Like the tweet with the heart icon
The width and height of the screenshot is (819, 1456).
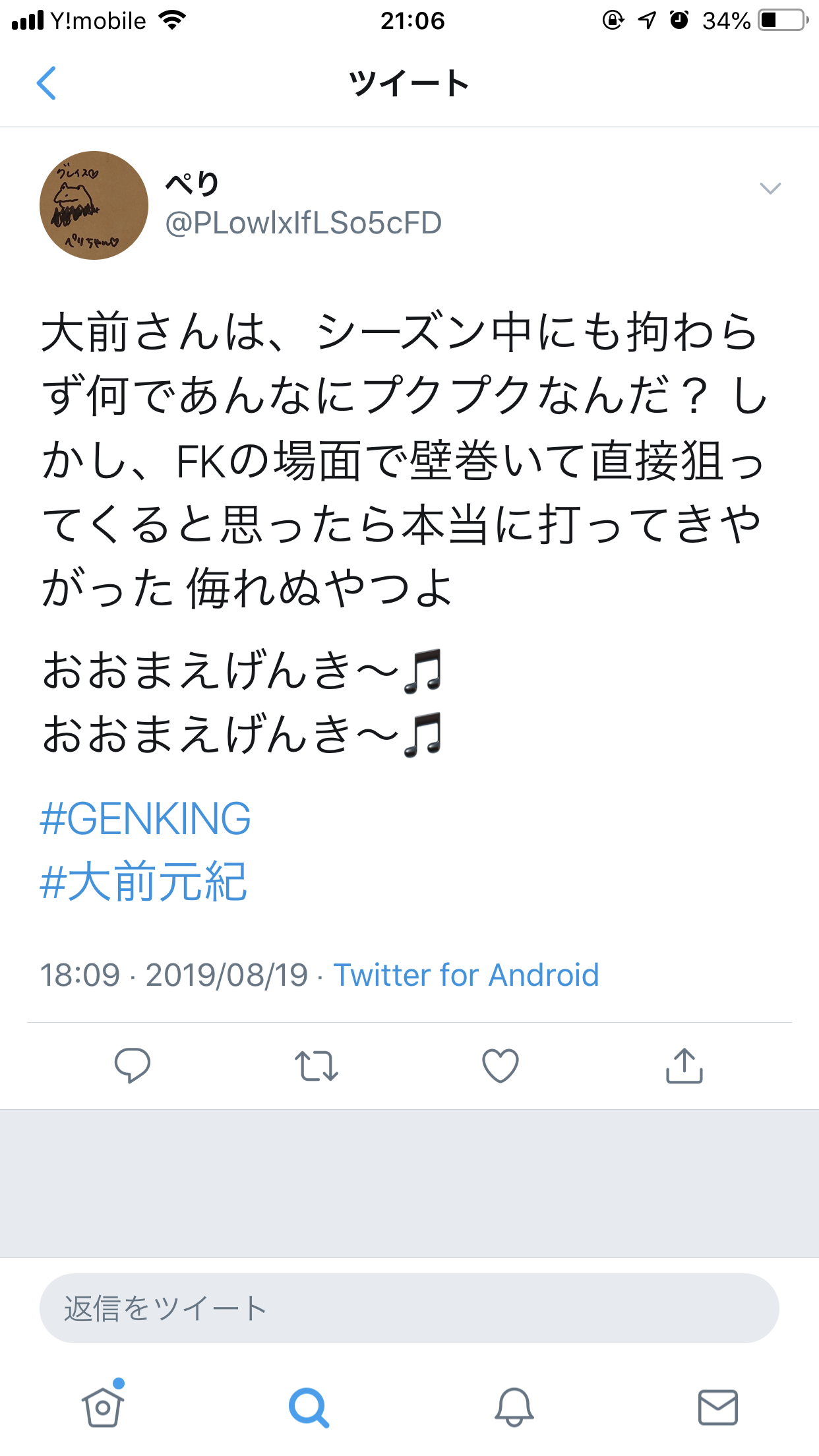tap(501, 1066)
